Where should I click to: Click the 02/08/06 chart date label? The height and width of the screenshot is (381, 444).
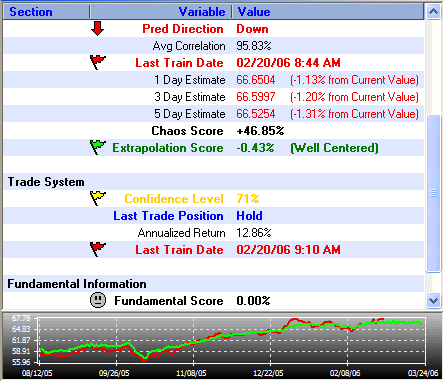(x=345, y=373)
